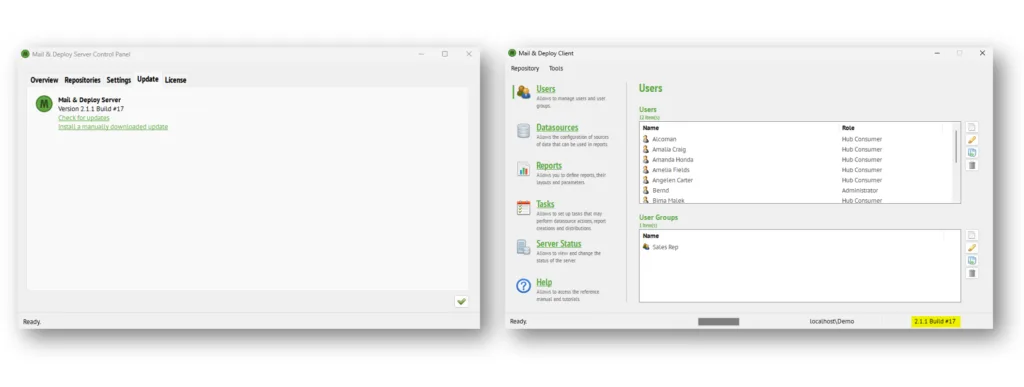Copy user group with duplicate icon
The width and height of the screenshot is (1024, 387).
[x=972, y=260]
